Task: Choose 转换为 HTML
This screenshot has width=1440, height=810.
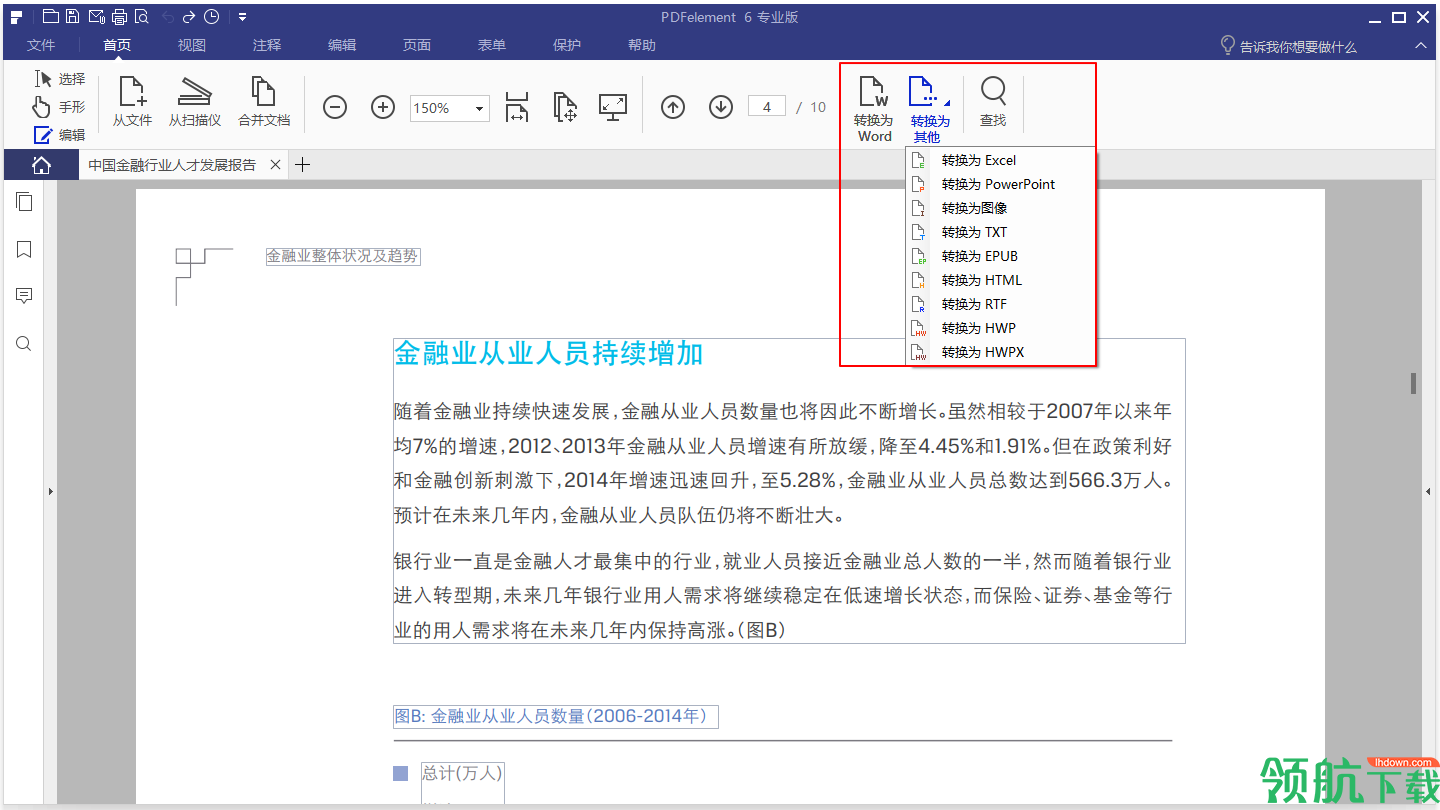Action: click(x=1000, y=280)
